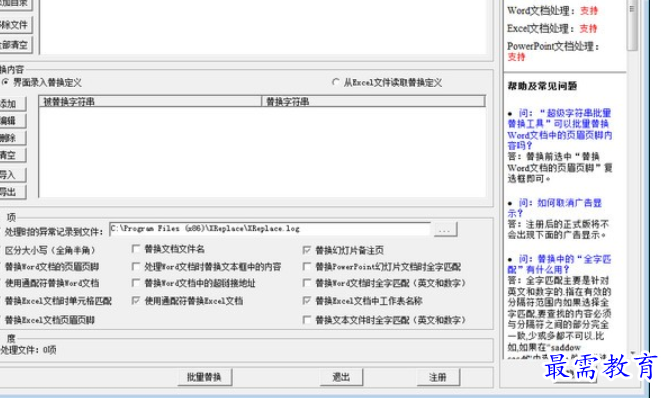
Task: Click the 移除文件 button at top left
Action: tap(16, 25)
